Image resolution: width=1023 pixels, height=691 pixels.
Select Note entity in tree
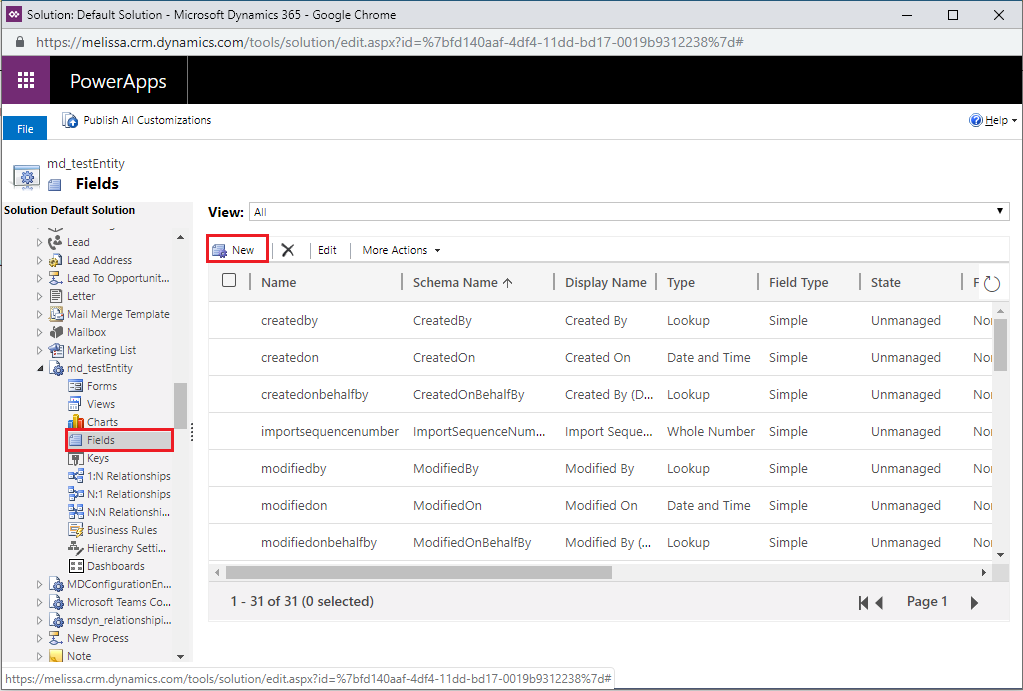79,656
